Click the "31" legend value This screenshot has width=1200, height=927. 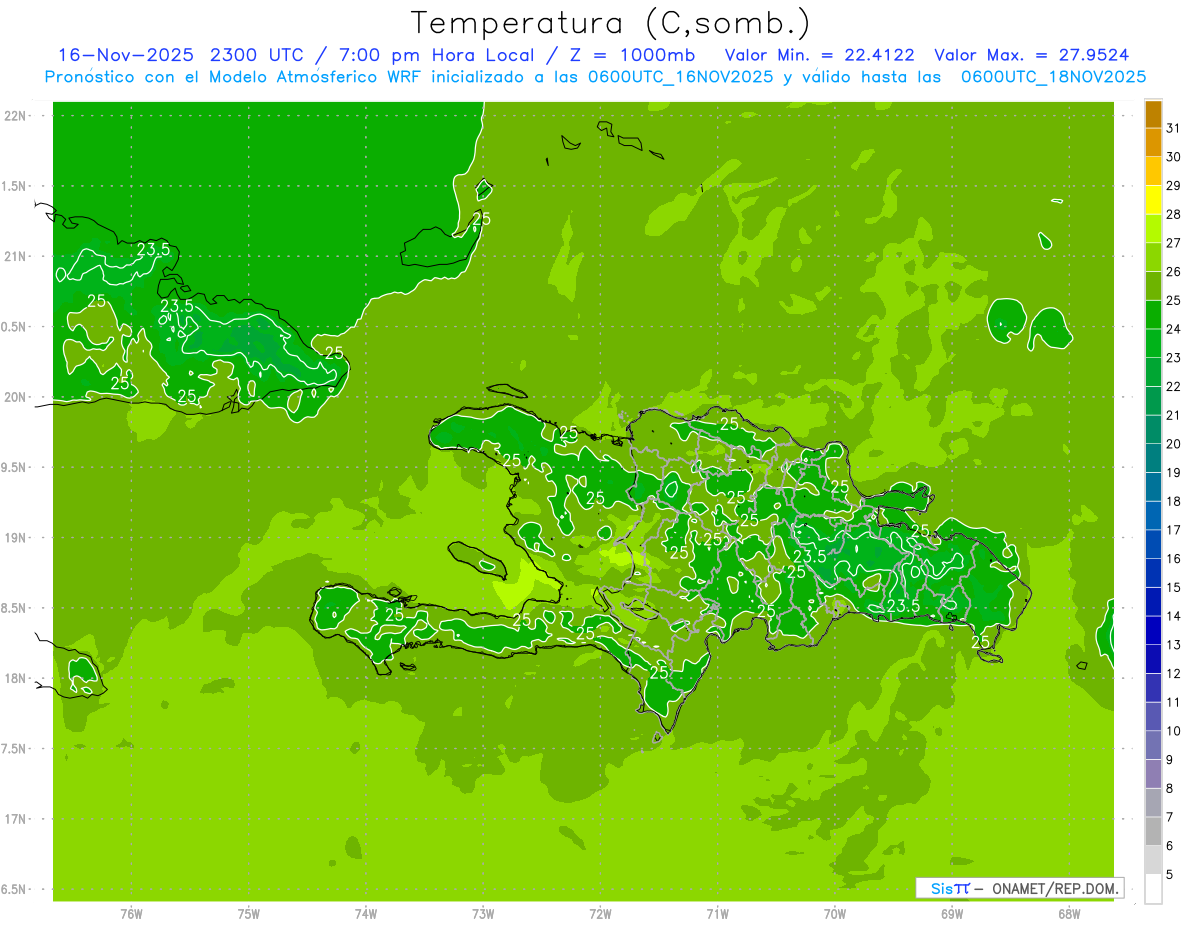point(1174,128)
